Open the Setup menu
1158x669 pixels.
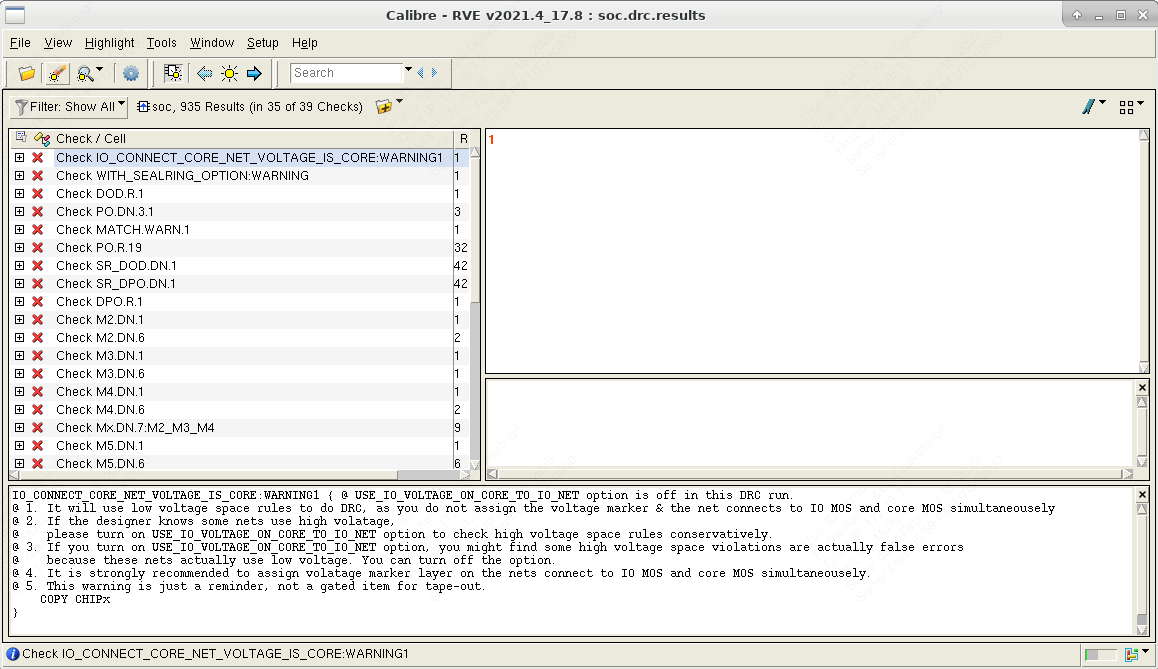[x=262, y=43]
